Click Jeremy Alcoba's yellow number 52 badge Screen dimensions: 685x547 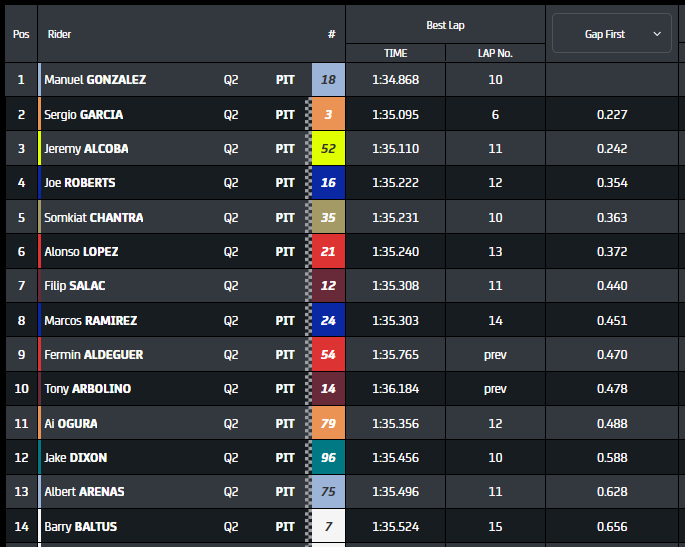pyautogui.click(x=328, y=149)
